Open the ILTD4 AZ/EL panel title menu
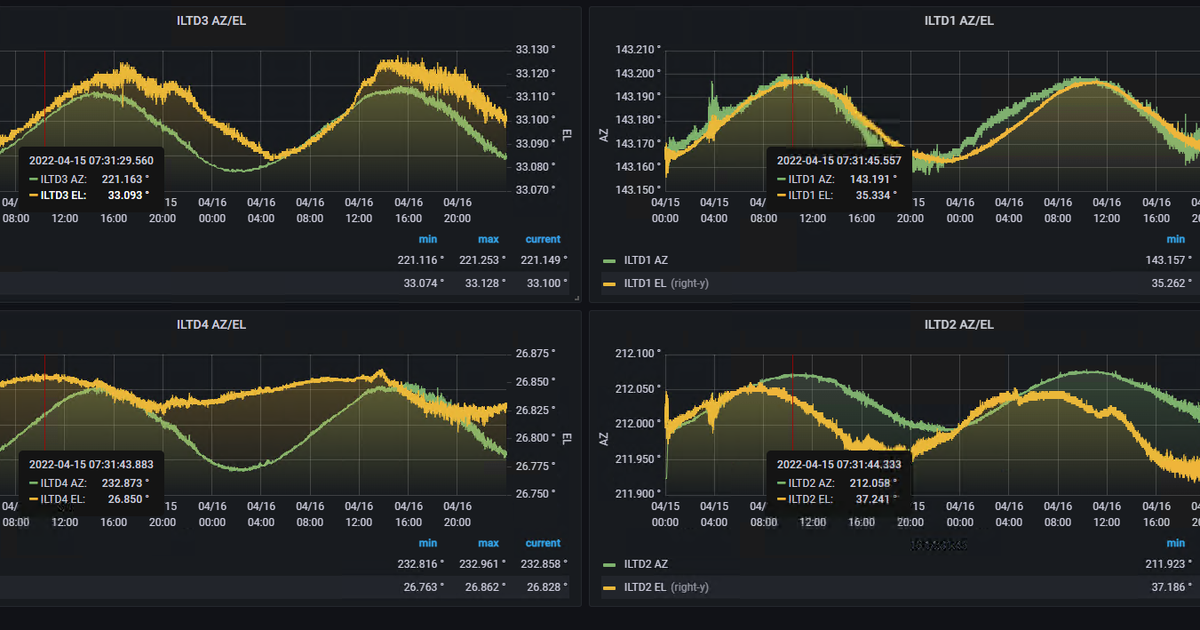Screen dimensions: 1200x630 (x=210, y=324)
